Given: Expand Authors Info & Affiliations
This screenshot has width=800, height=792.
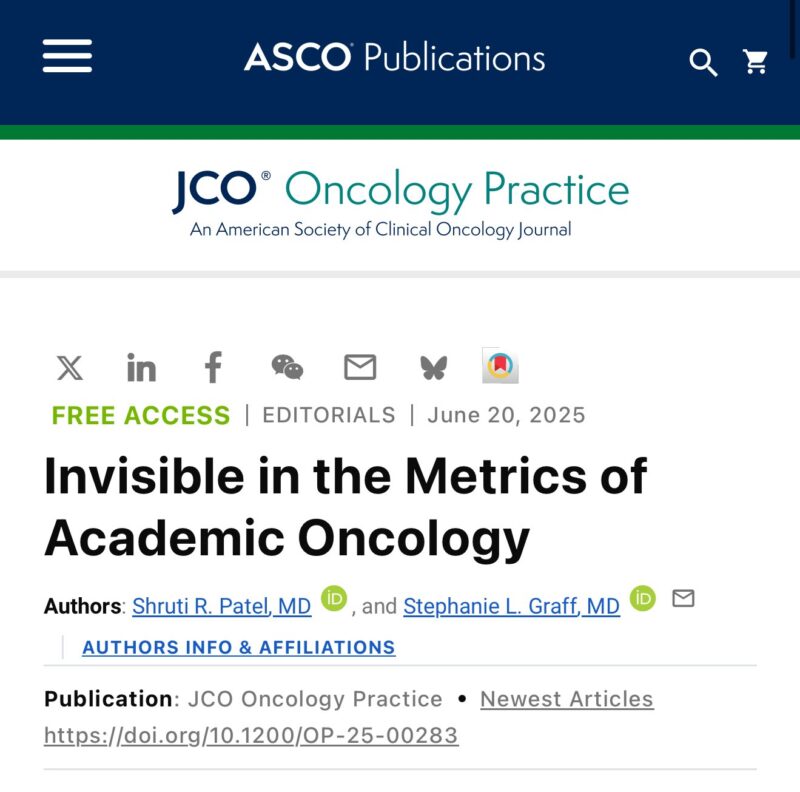Looking at the screenshot, I should pyautogui.click(x=239, y=647).
